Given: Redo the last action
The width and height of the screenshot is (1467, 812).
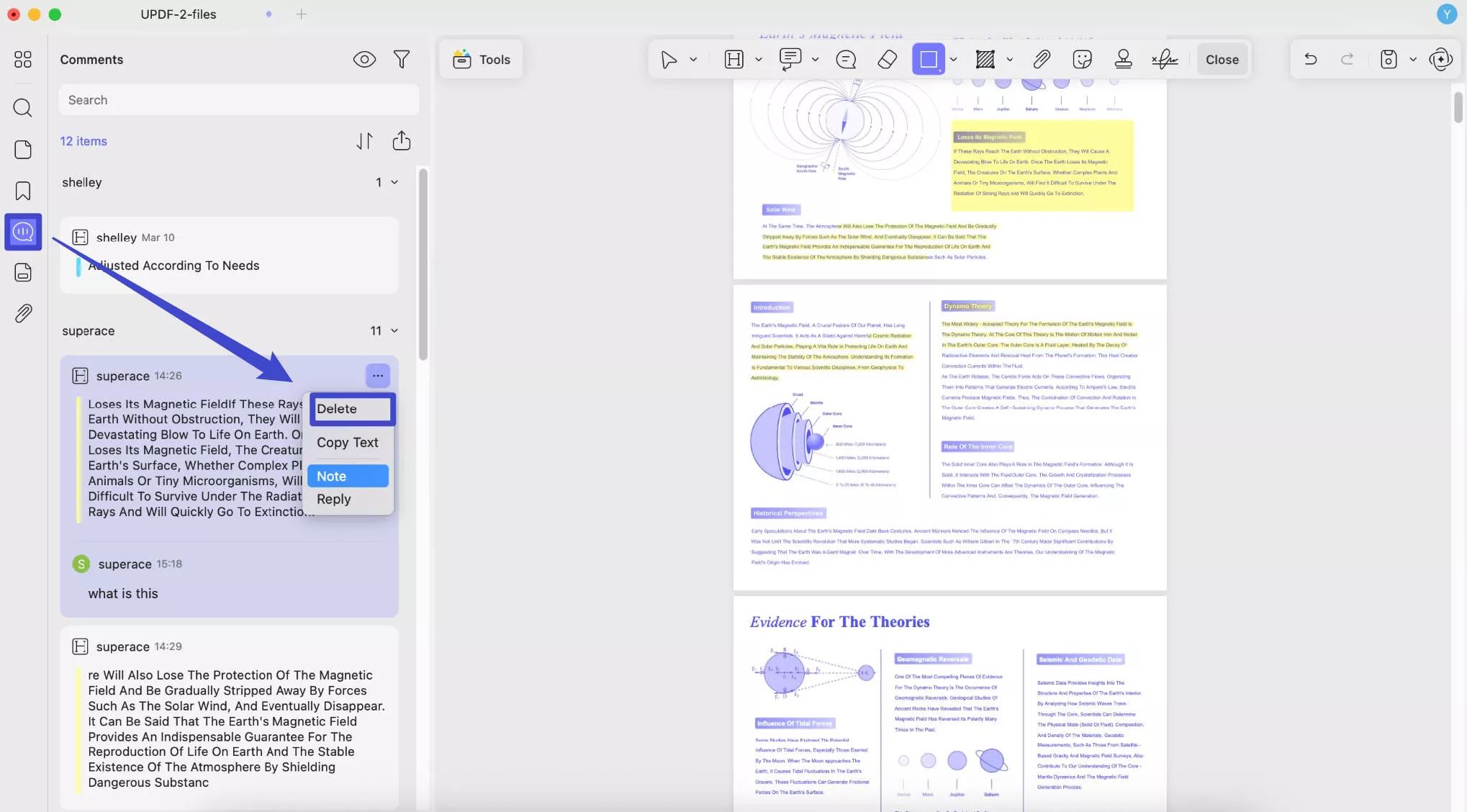Looking at the screenshot, I should (x=1348, y=60).
